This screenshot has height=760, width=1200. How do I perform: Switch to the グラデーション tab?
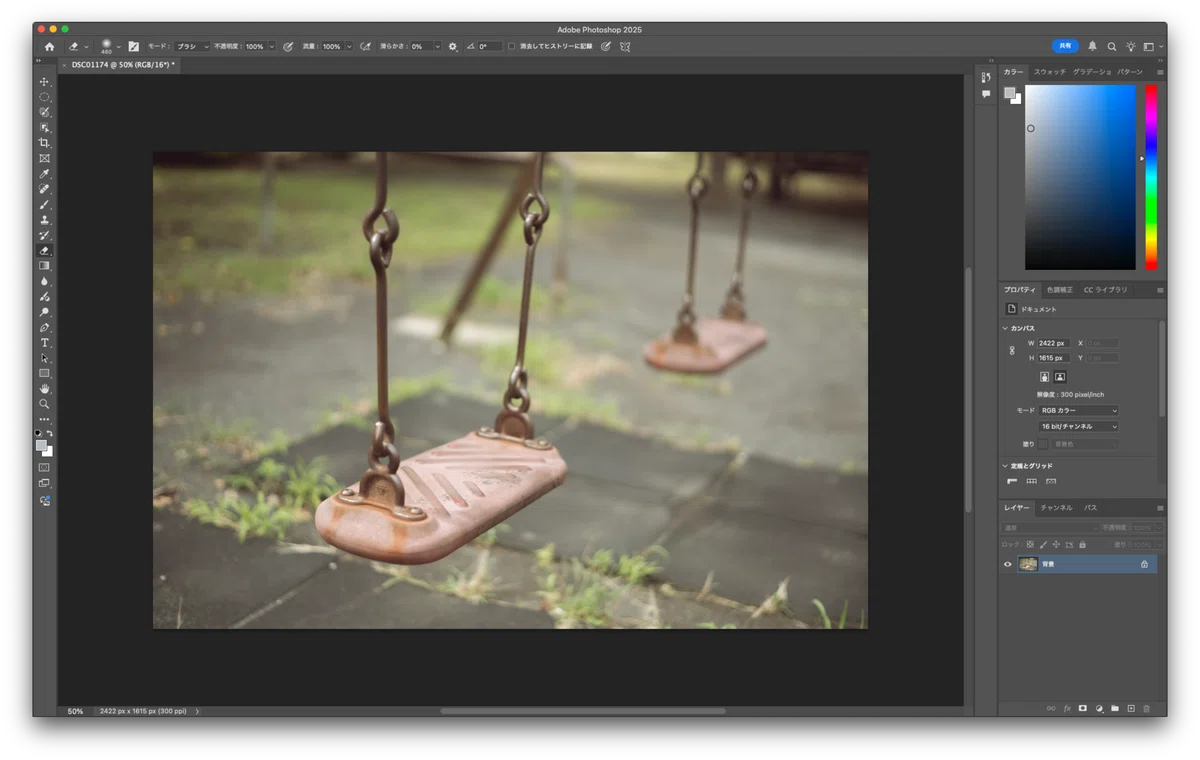pos(1092,72)
